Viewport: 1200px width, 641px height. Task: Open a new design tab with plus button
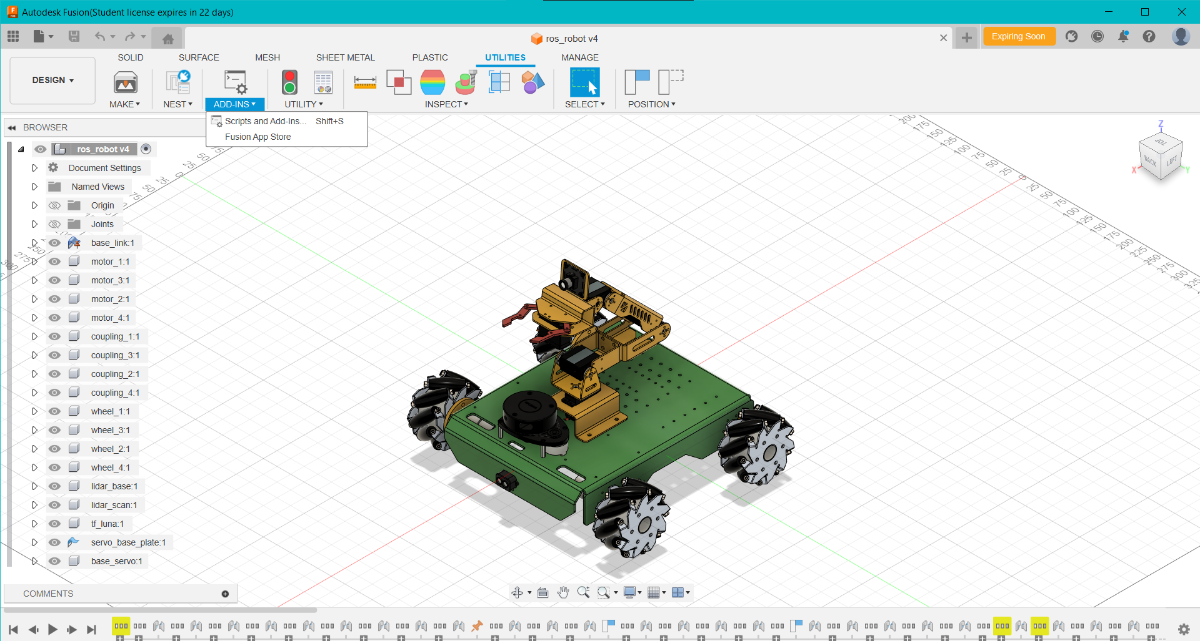click(966, 37)
